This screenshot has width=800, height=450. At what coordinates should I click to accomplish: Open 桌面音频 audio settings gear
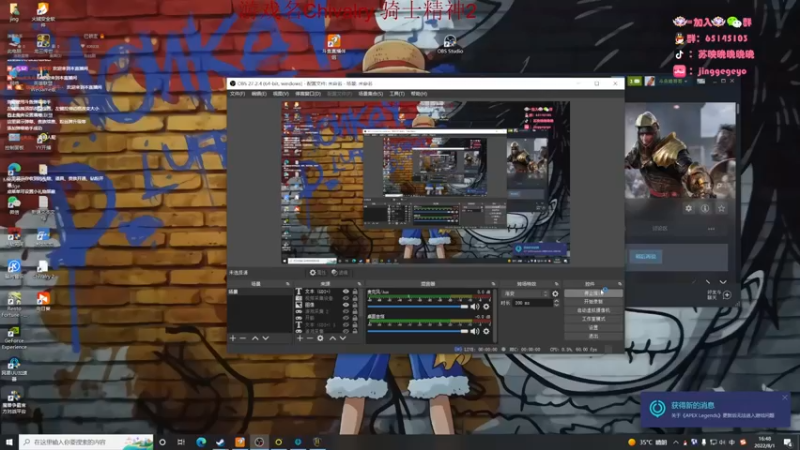coord(486,331)
